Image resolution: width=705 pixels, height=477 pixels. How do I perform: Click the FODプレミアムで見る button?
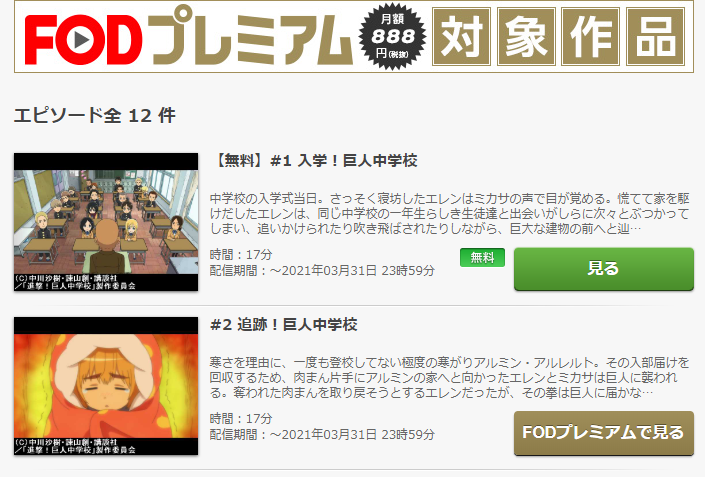pos(604,433)
